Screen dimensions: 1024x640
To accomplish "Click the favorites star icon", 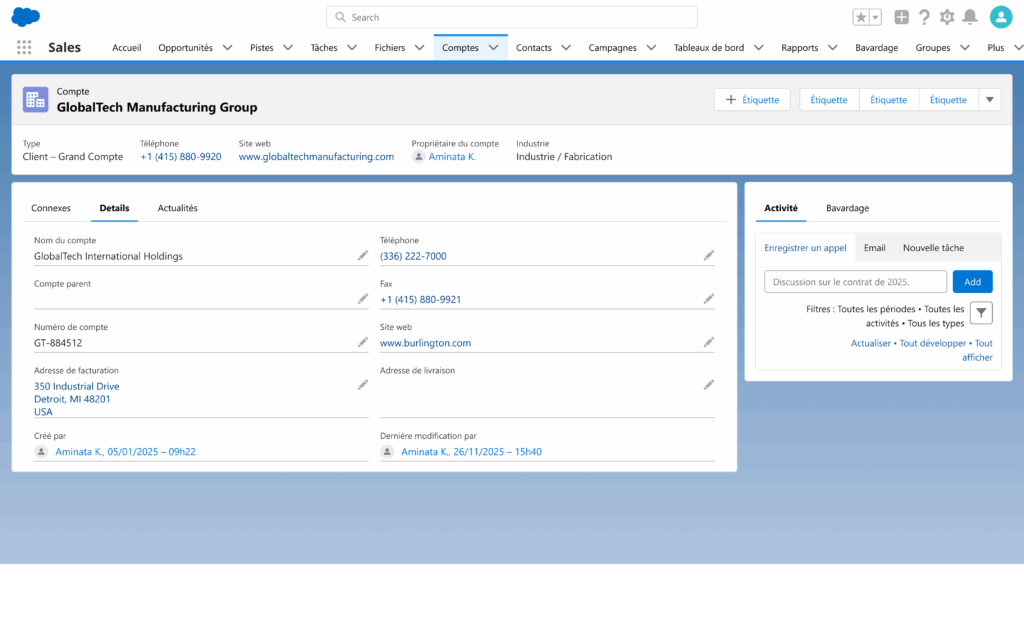I will (861, 18).
